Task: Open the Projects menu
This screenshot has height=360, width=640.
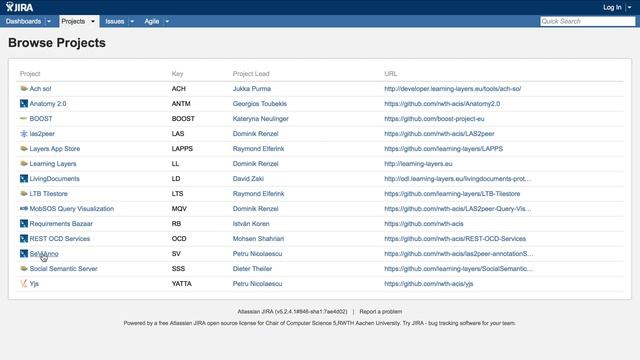Action: click(73, 21)
